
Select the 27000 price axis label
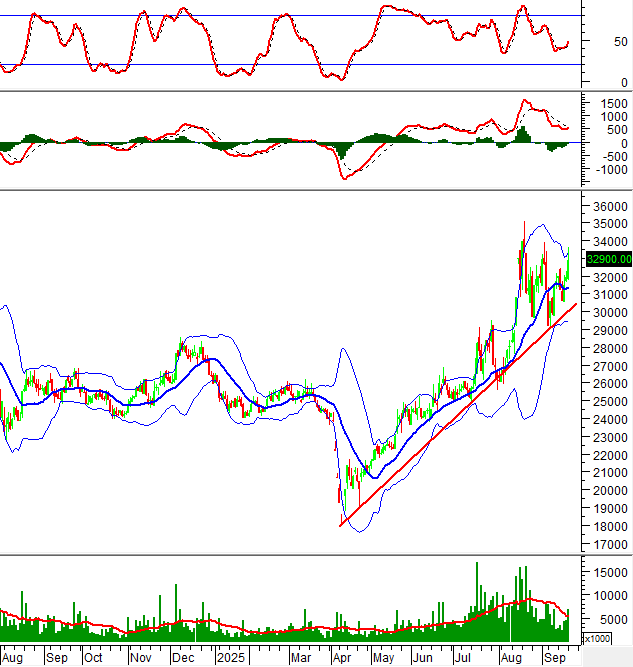[x=610, y=366]
